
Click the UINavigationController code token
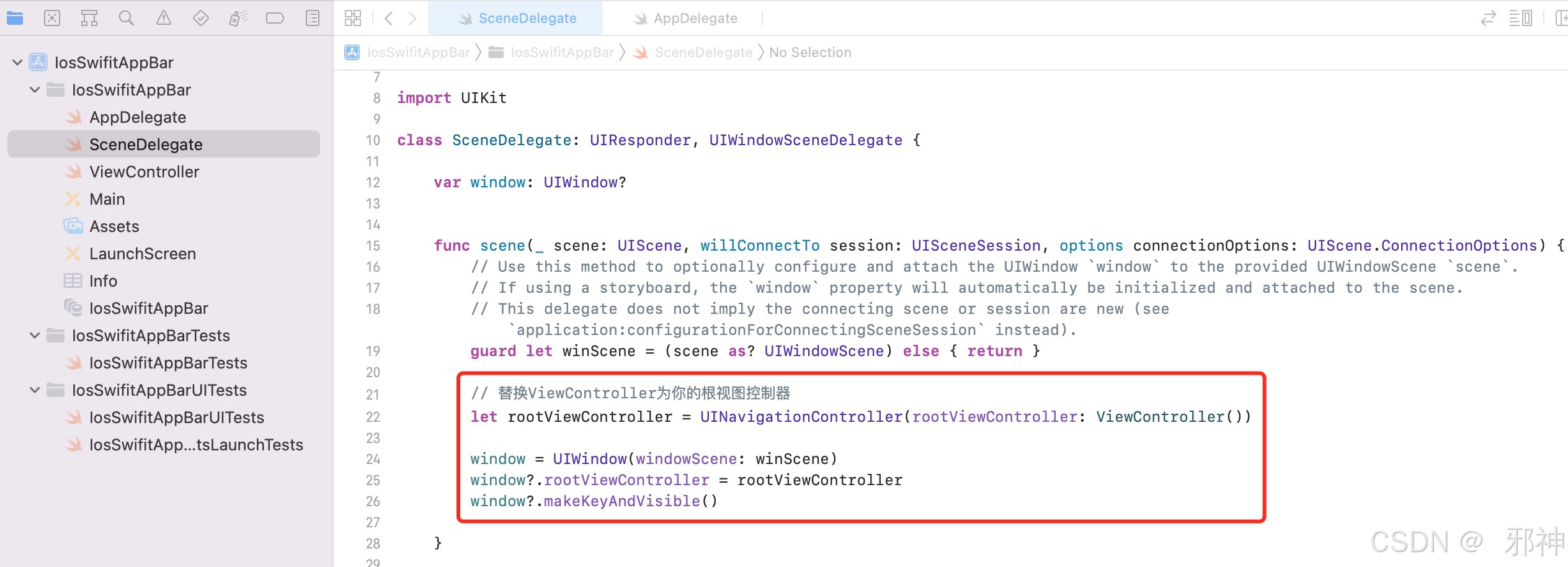(801, 417)
